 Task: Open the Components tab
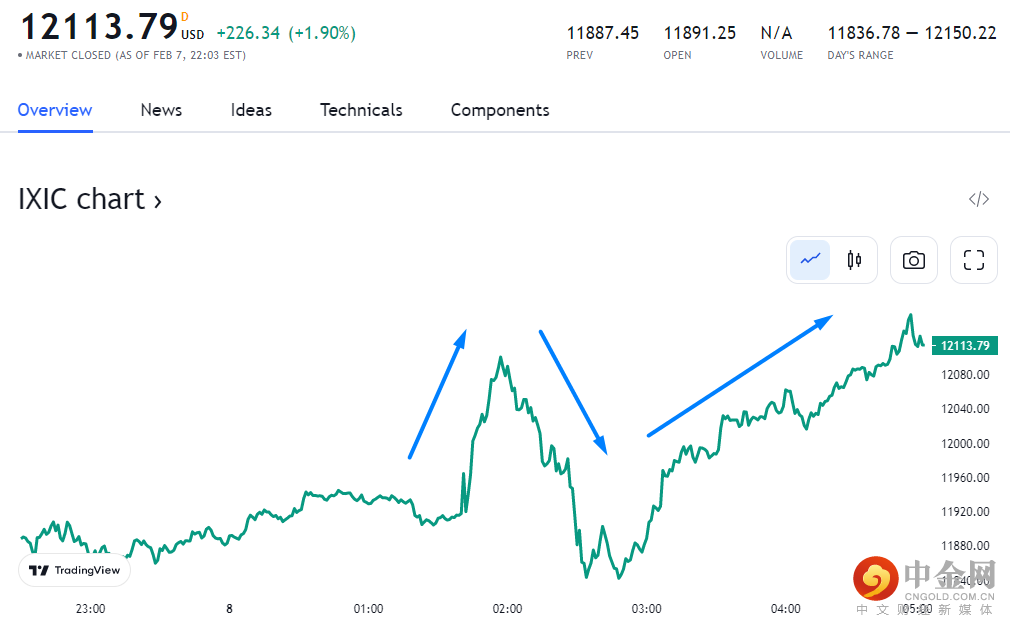[500, 110]
